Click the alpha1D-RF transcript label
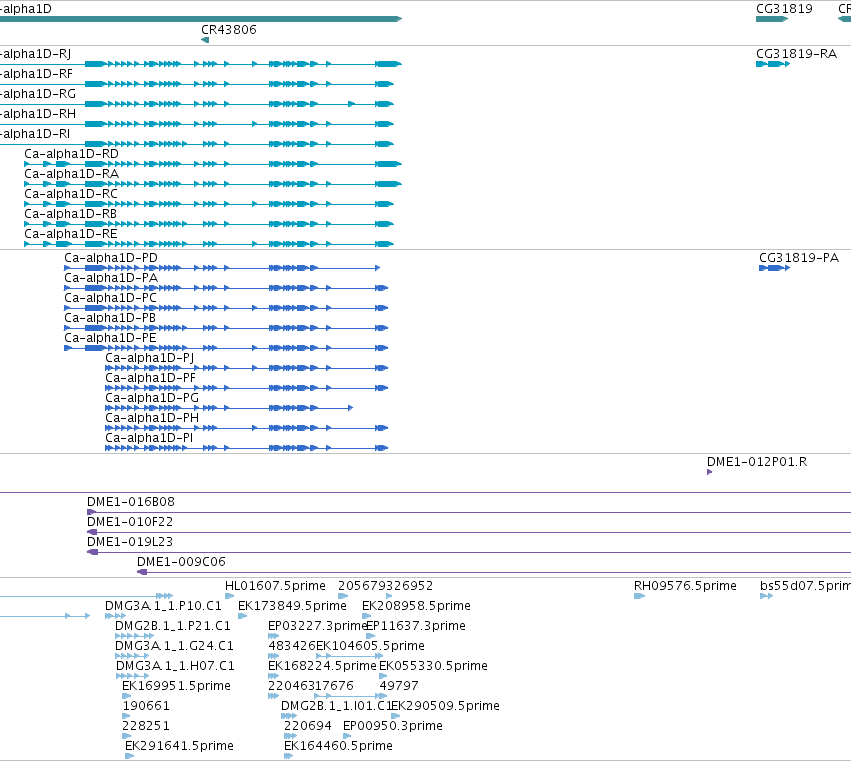The height and width of the screenshot is (761, 851). [36, 74]
